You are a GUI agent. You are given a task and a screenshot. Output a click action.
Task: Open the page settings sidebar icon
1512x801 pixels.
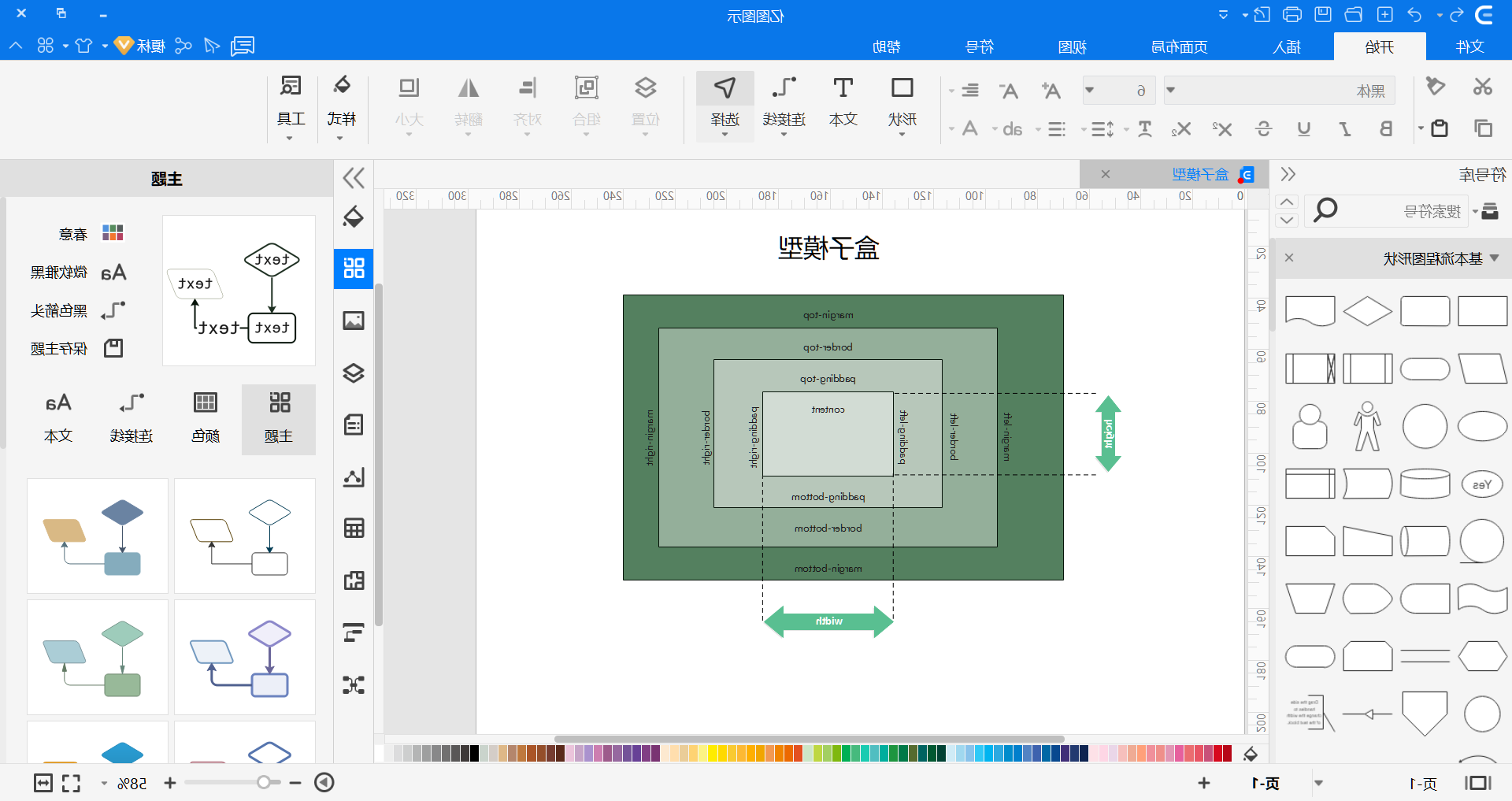point(354,425)
